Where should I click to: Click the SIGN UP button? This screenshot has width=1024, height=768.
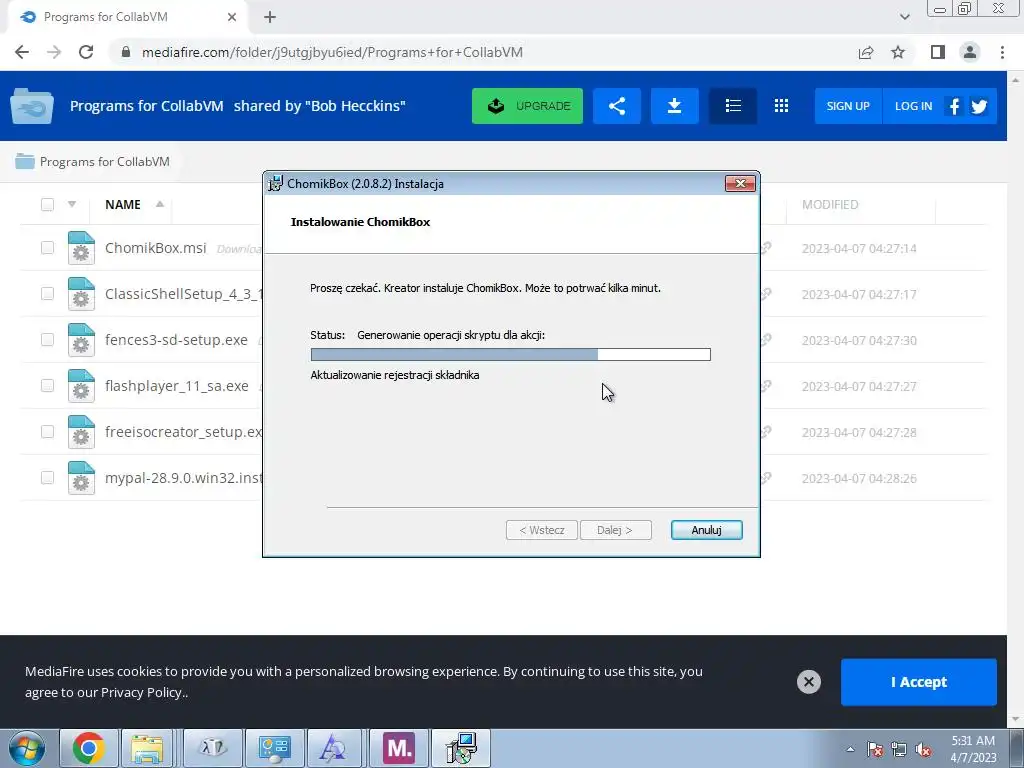point(848,106)
